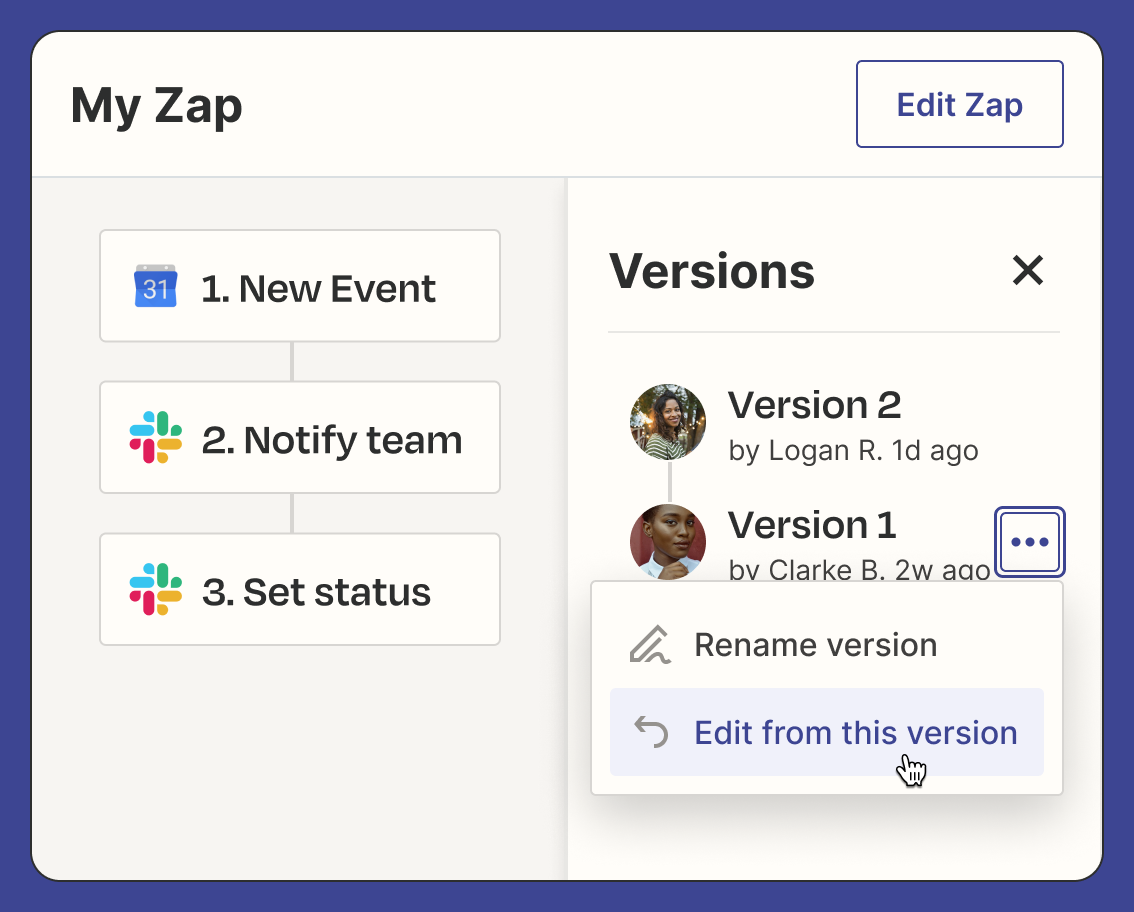1134x912 pixels.
Task: Select Rename version from the menu
Action: [815, 645]
